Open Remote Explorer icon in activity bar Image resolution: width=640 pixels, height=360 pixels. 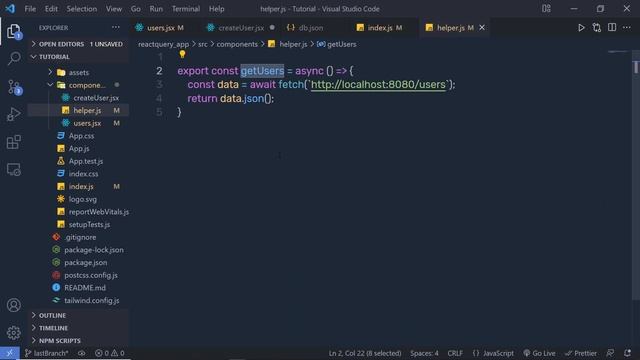point(14,169)
